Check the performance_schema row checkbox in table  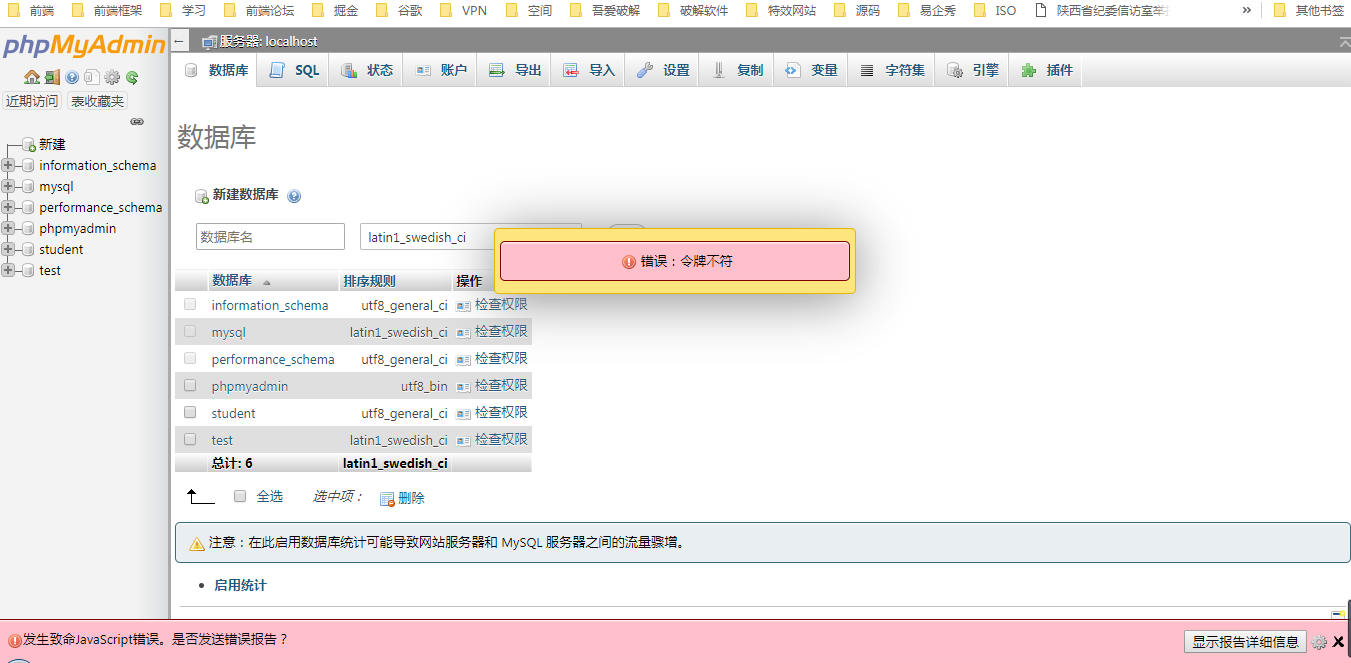tap(190, 358)
